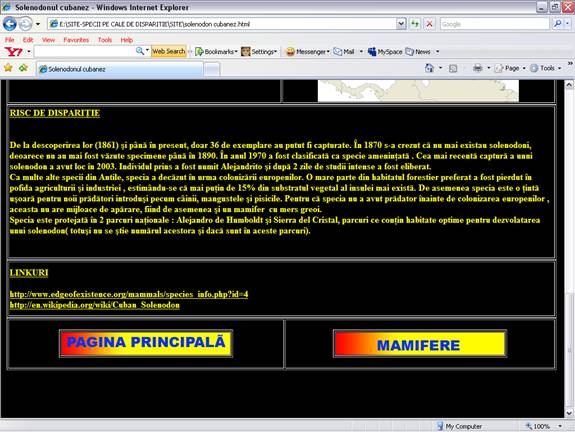Open the Page dropdown menu
This screenshot has height=432, width=575.
pyautogui.click(x=510, y=68)
